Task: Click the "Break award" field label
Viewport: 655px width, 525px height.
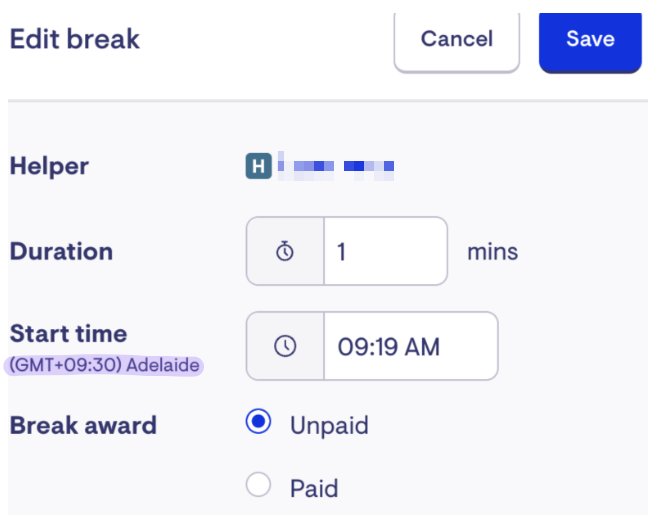Action: click(x=83, y=425)
